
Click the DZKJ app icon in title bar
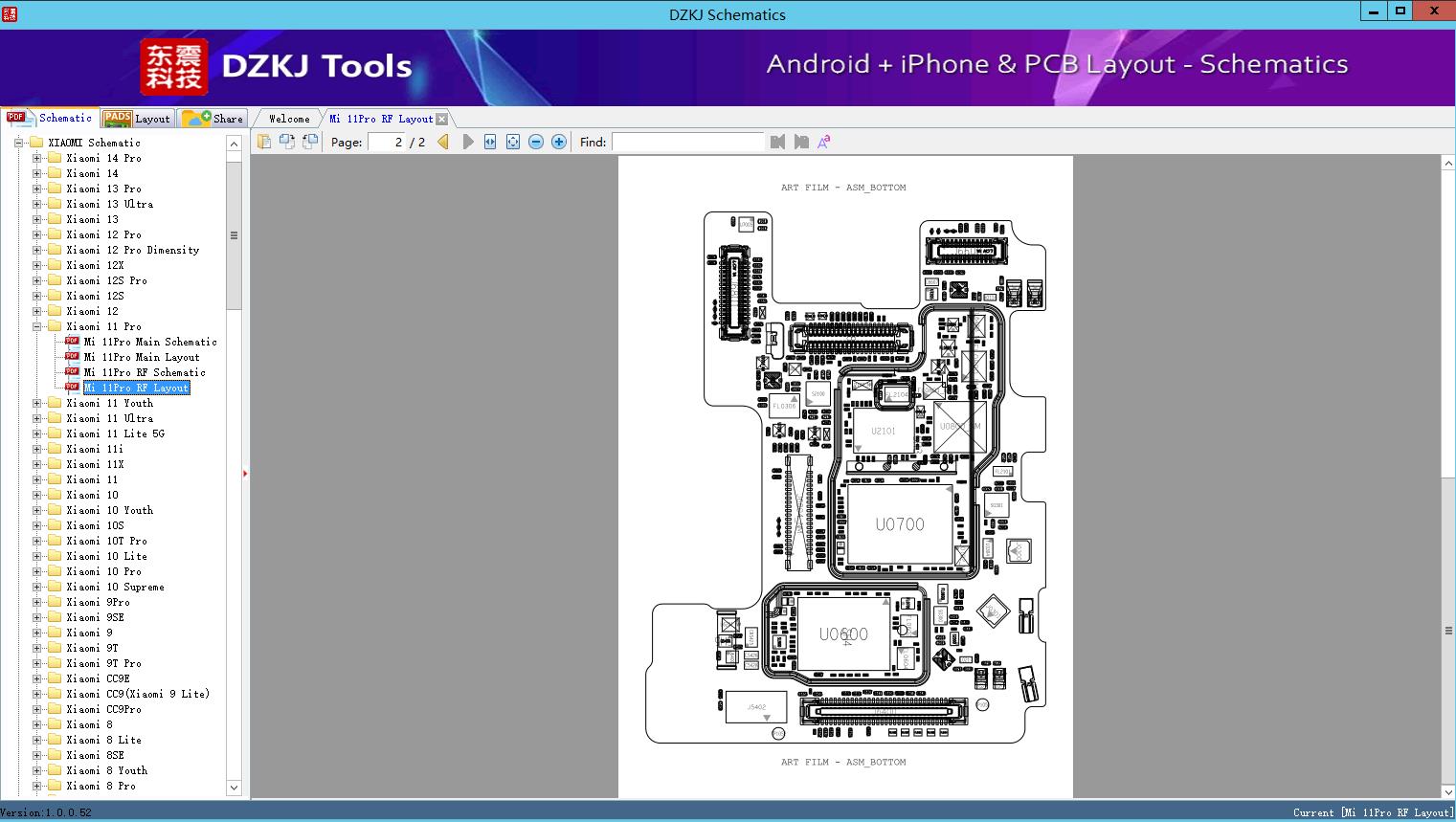[11, 14]
